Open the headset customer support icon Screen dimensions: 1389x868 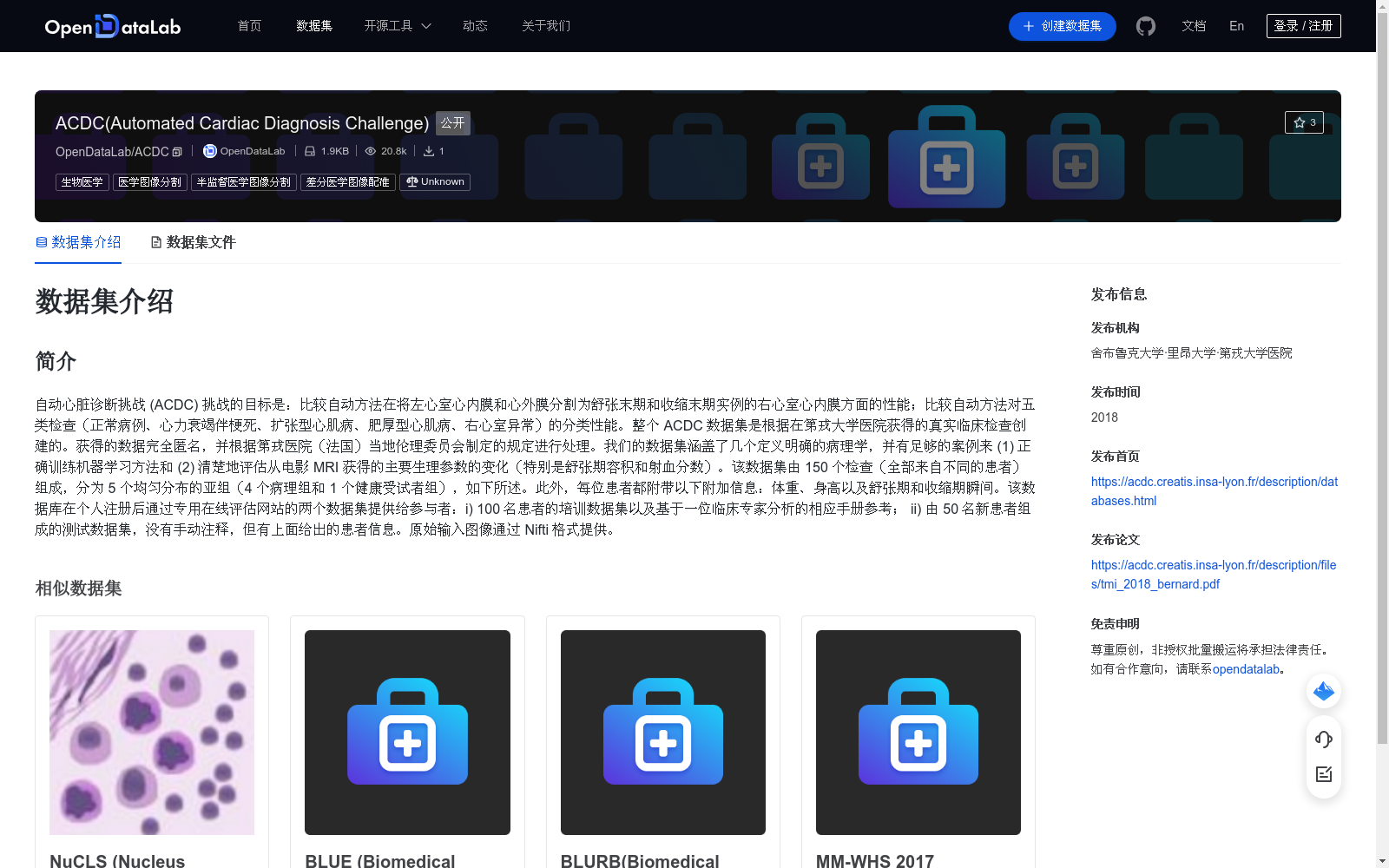pyautogui.click(x=1324, y=740)
